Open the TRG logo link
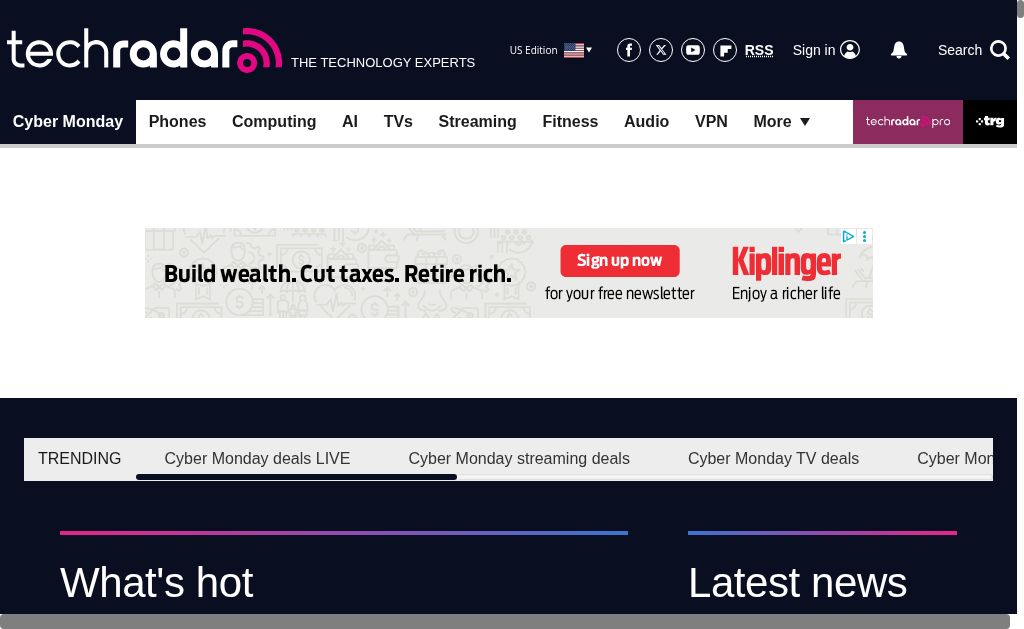 click(x=990, y=122)
